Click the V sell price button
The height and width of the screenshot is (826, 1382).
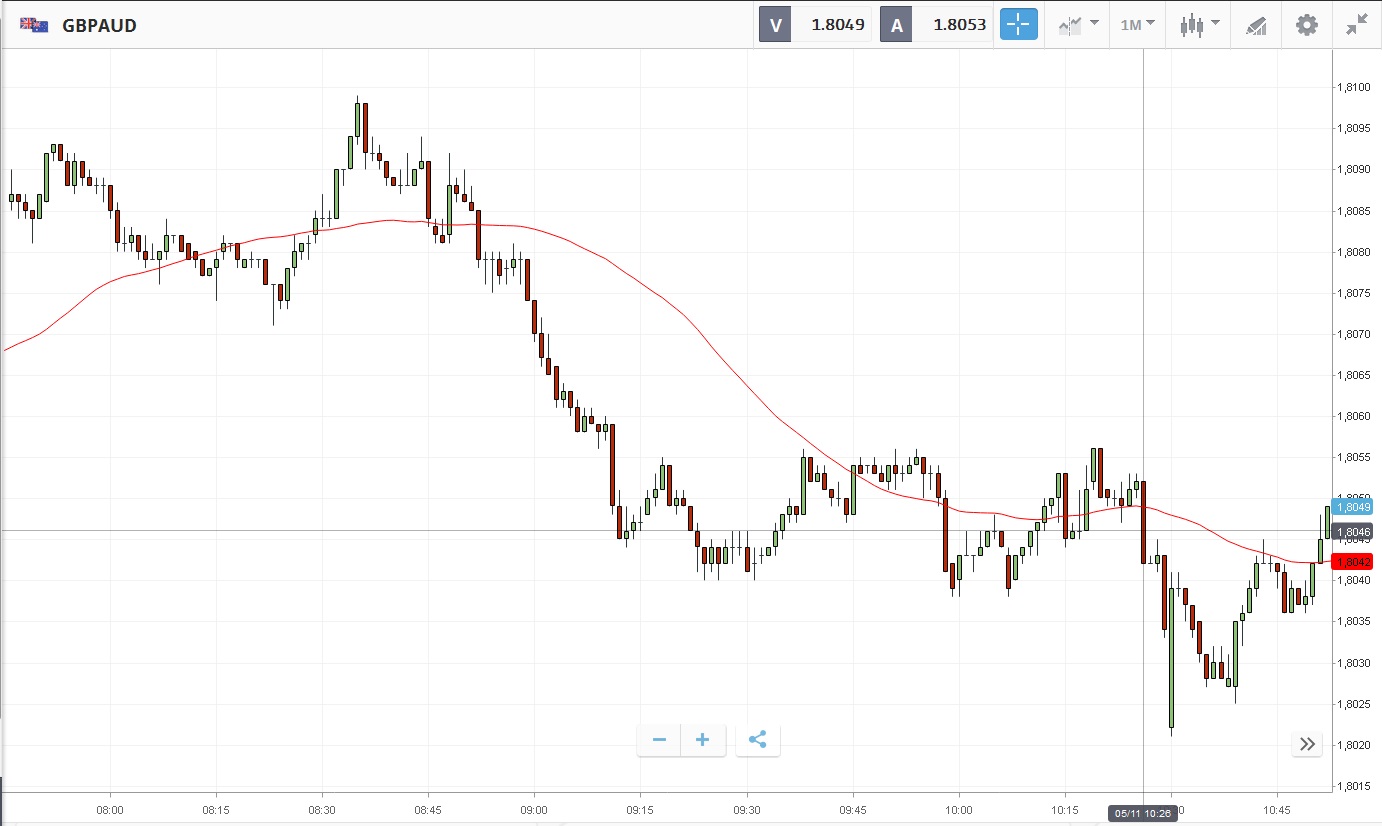point(816,25)
